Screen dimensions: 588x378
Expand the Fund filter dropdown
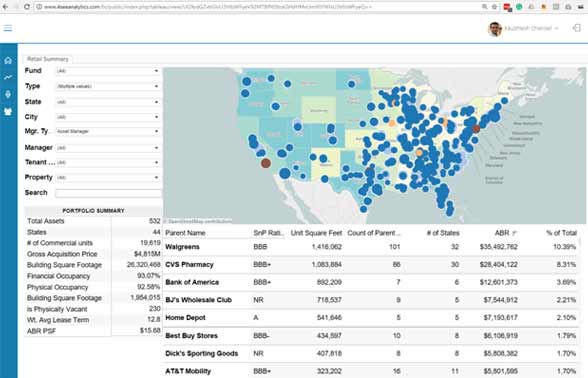[x=108, y=71]
